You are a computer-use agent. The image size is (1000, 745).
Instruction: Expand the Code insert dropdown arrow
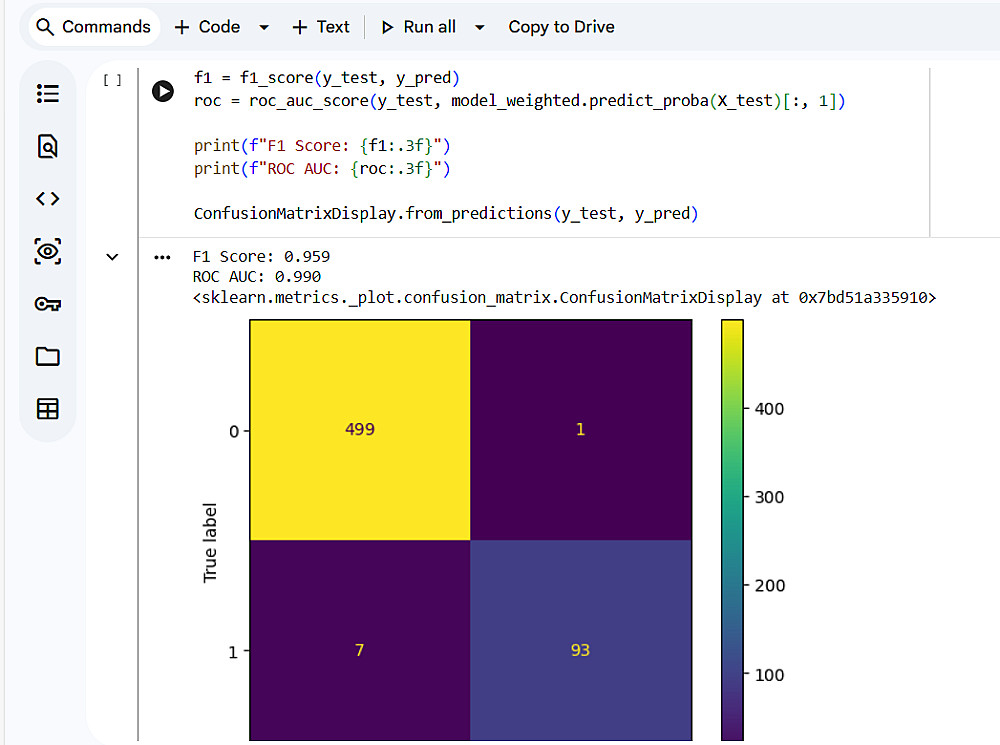(x=264, y=28)
